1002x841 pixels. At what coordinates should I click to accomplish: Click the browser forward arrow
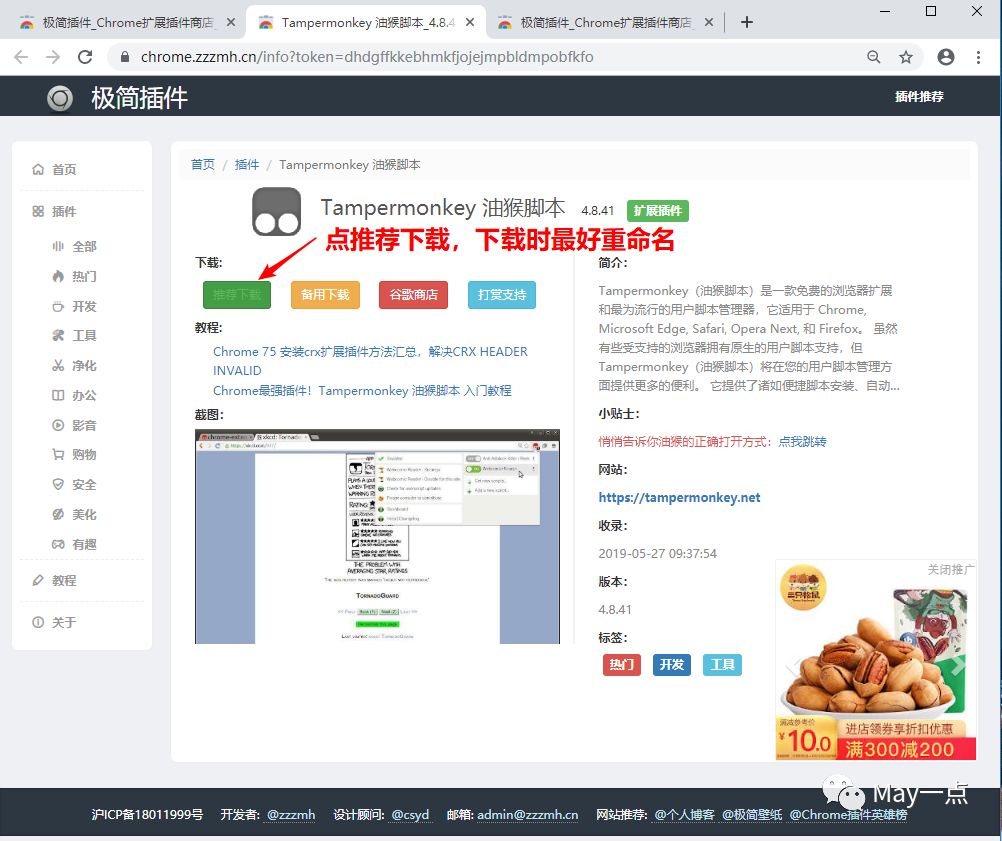pos(53,57)
